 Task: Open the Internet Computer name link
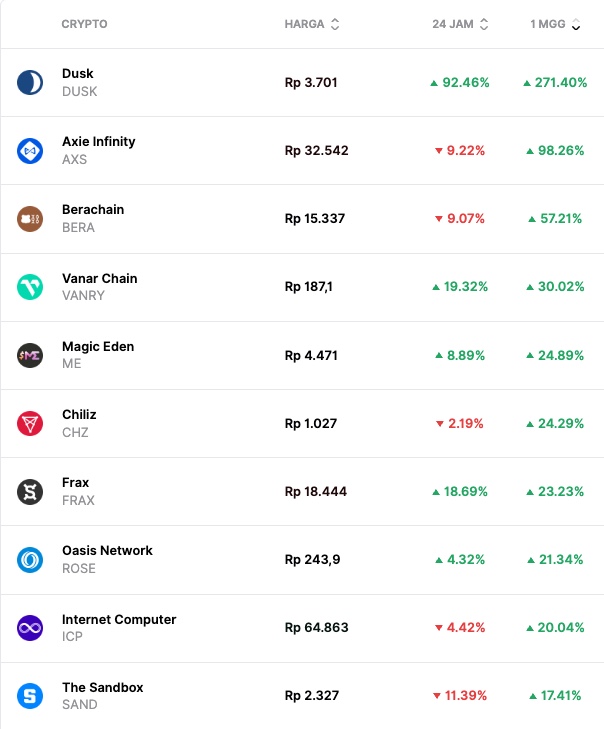coord(119,619)
